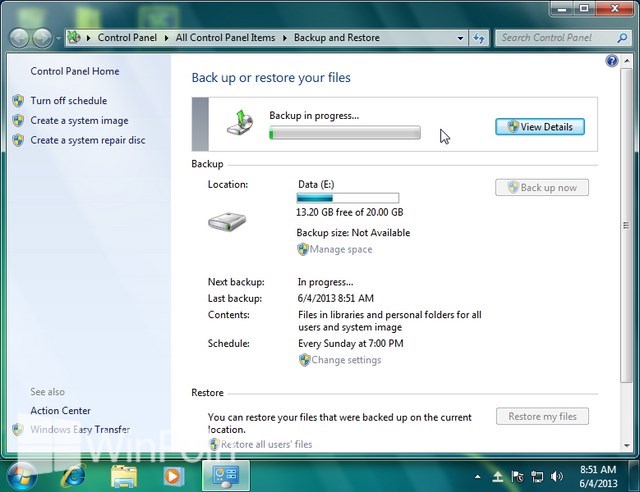Click the scrollbar up arrow

627,61
